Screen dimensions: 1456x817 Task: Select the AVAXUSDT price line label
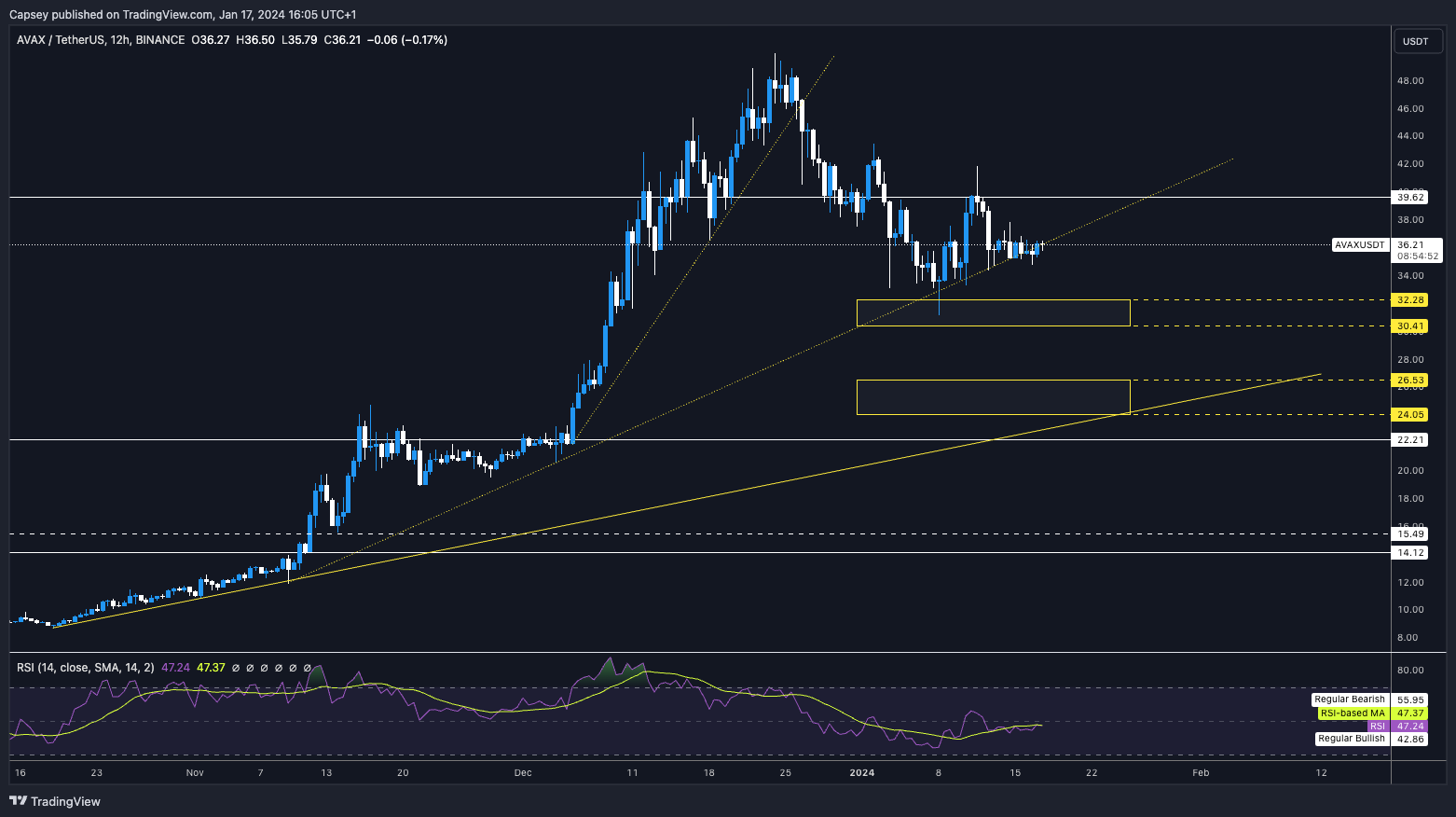point(1360,245)
